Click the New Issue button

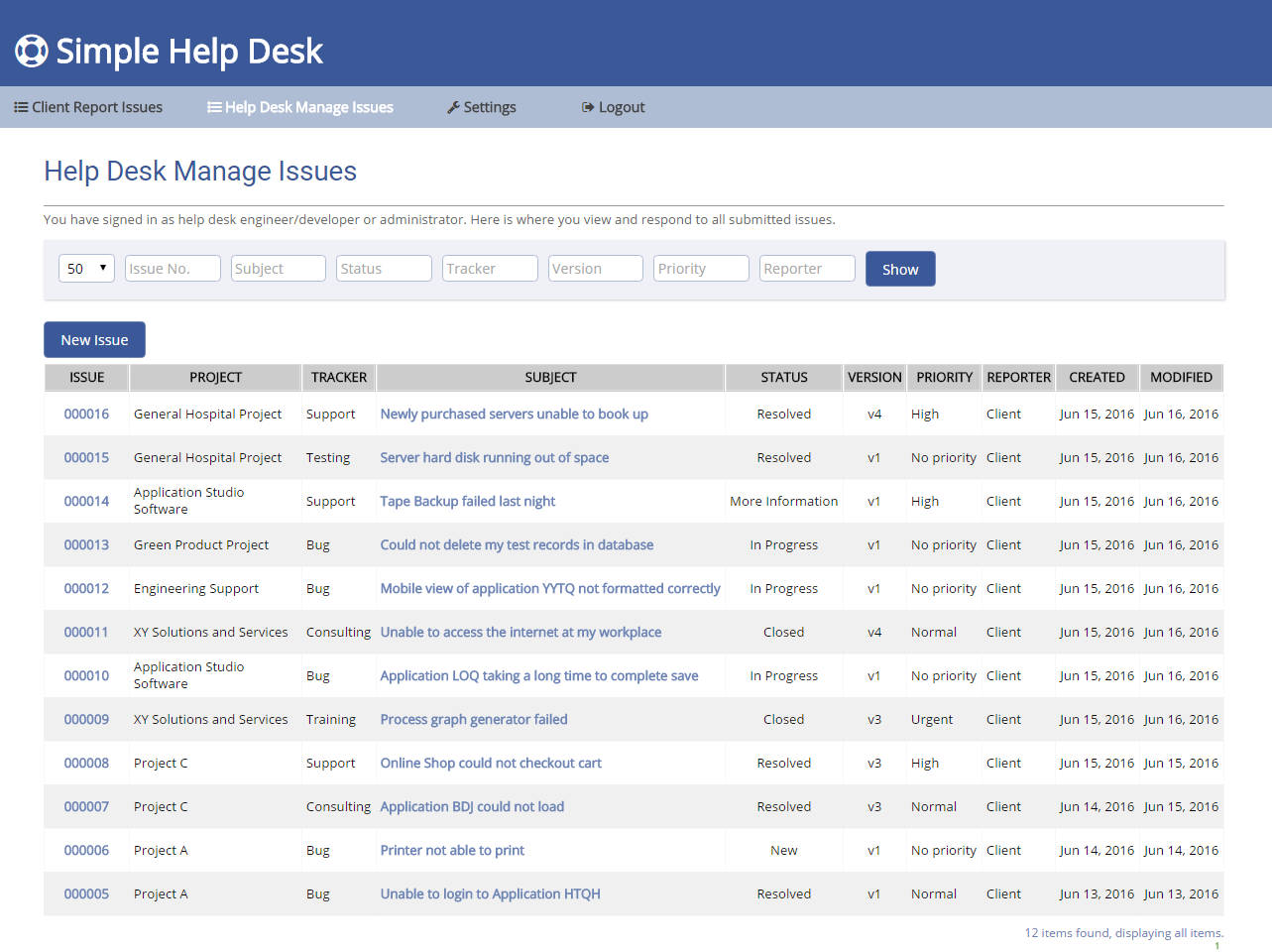[x=94, y=340]
